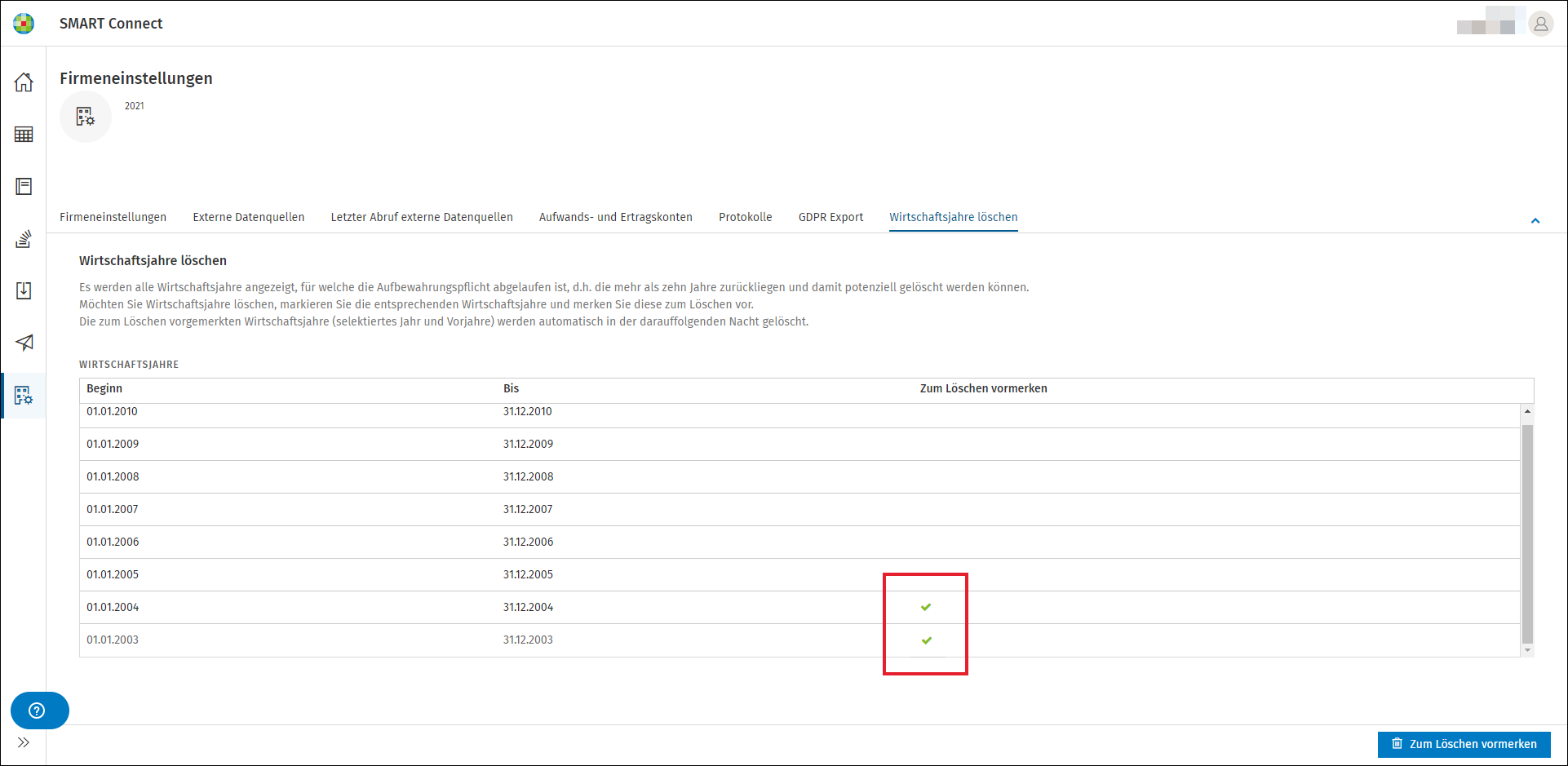Click the Zum Löschen vormerken button
The height and width of the screenshot is (766, 1568).
coord(1464,744)
